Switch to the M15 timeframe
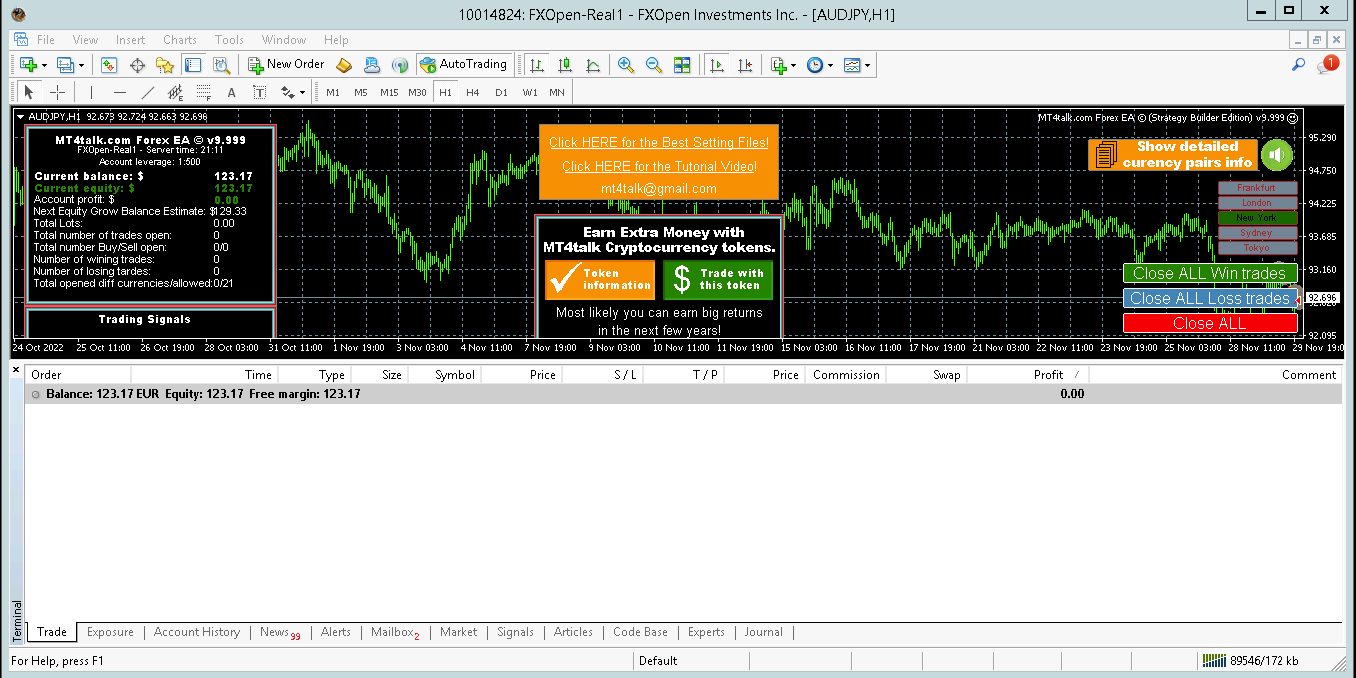1356x678 pixels. point(389,93)
